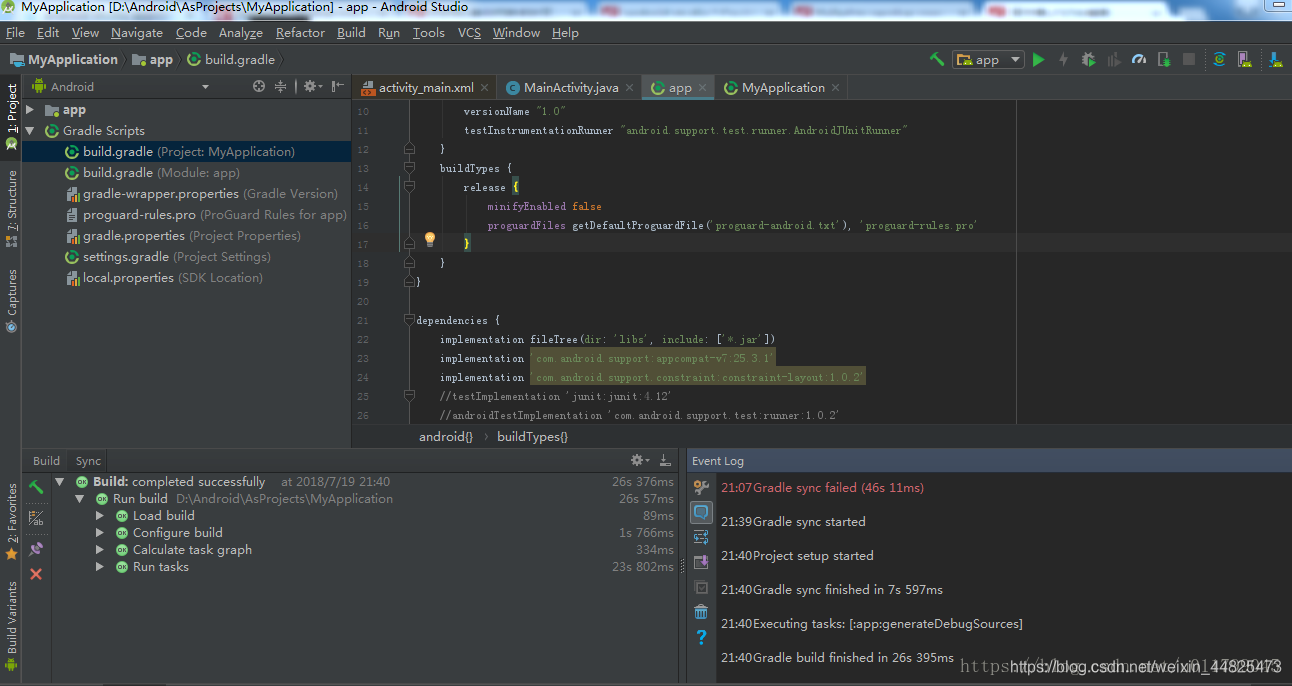Open Build panel gear settings dropdown
The image size is (1292, 686).
pos(639,461)
